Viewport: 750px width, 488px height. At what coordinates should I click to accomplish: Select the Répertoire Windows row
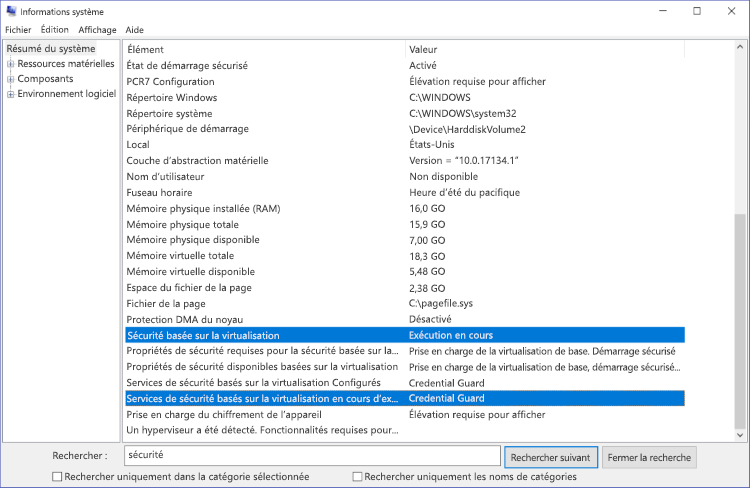point(405,97)
